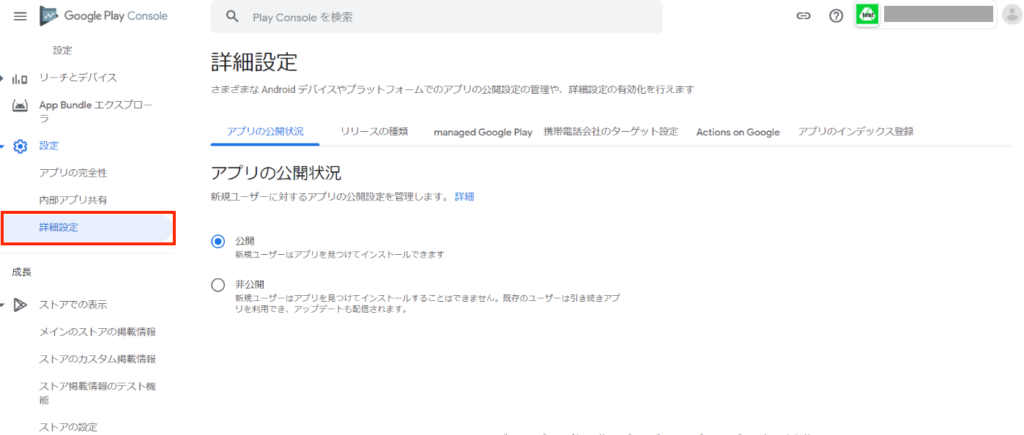Select the 非公開 radio button

(218, 285)
